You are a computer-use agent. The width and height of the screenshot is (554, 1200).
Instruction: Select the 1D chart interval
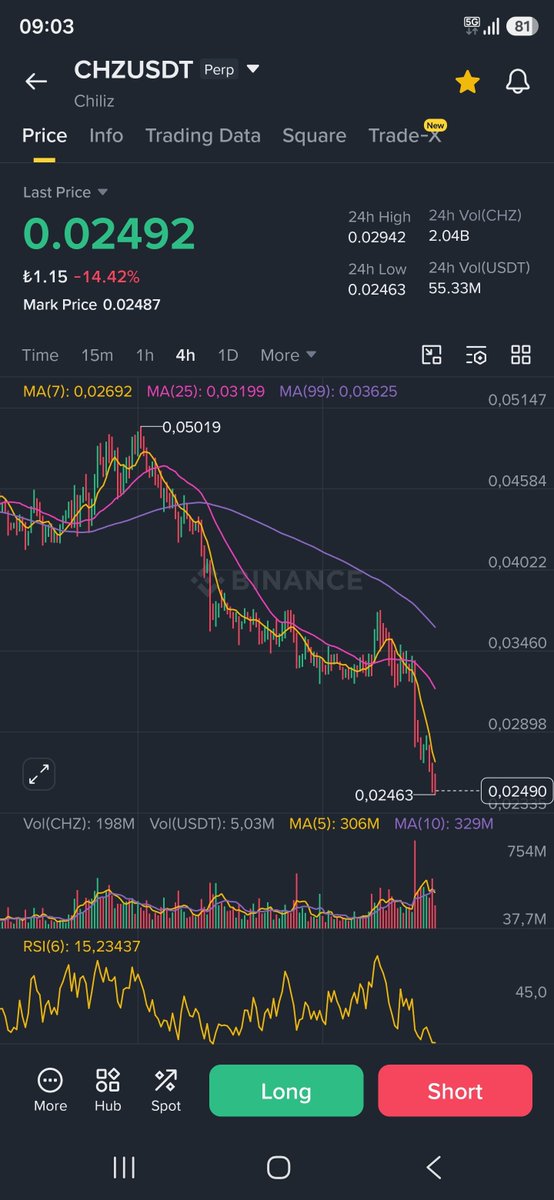click(x=228, y=355)
